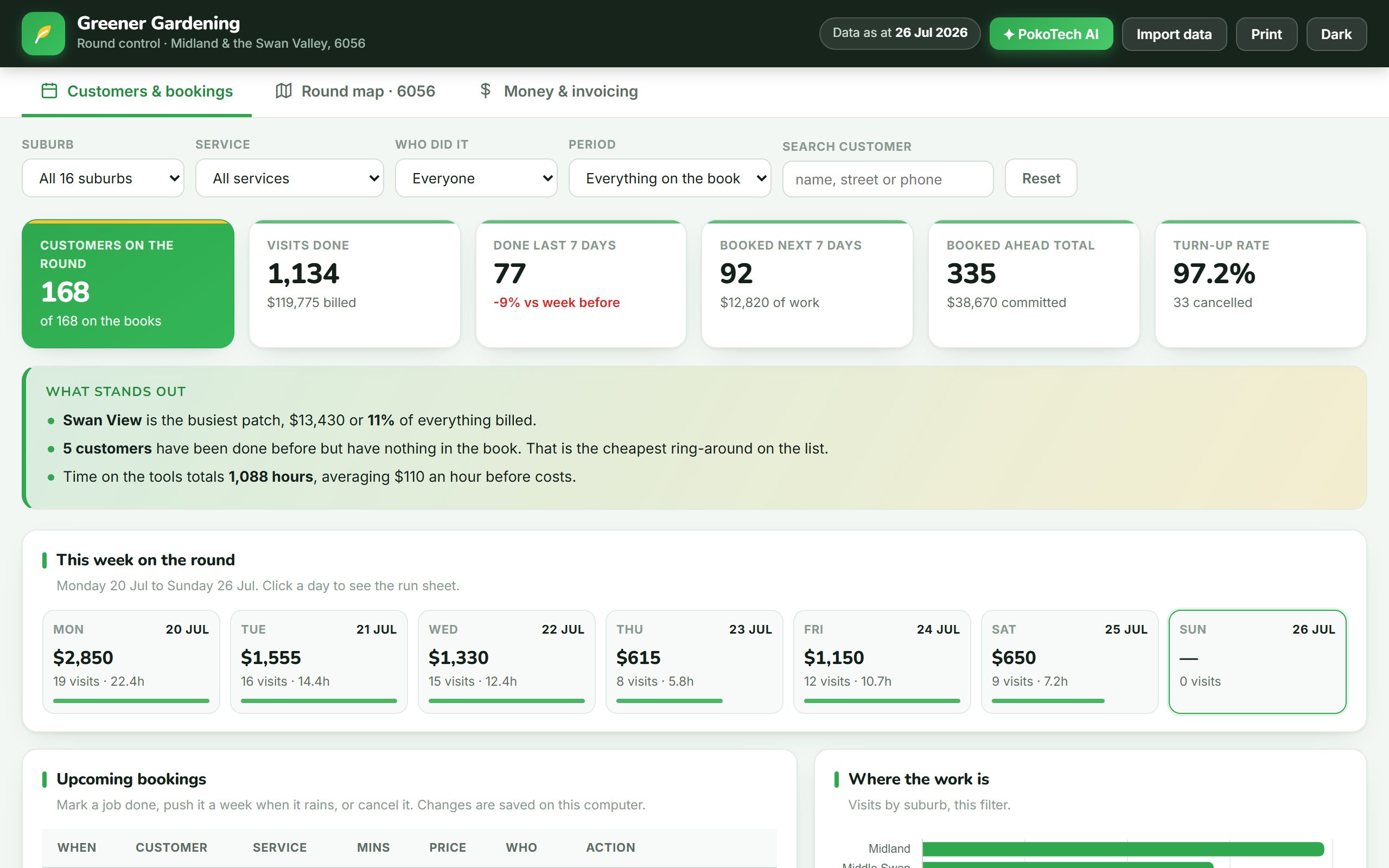Open Thursday 23 Jul run sheet
Screen dimensions: 1389x868
[x=694, y=661]
